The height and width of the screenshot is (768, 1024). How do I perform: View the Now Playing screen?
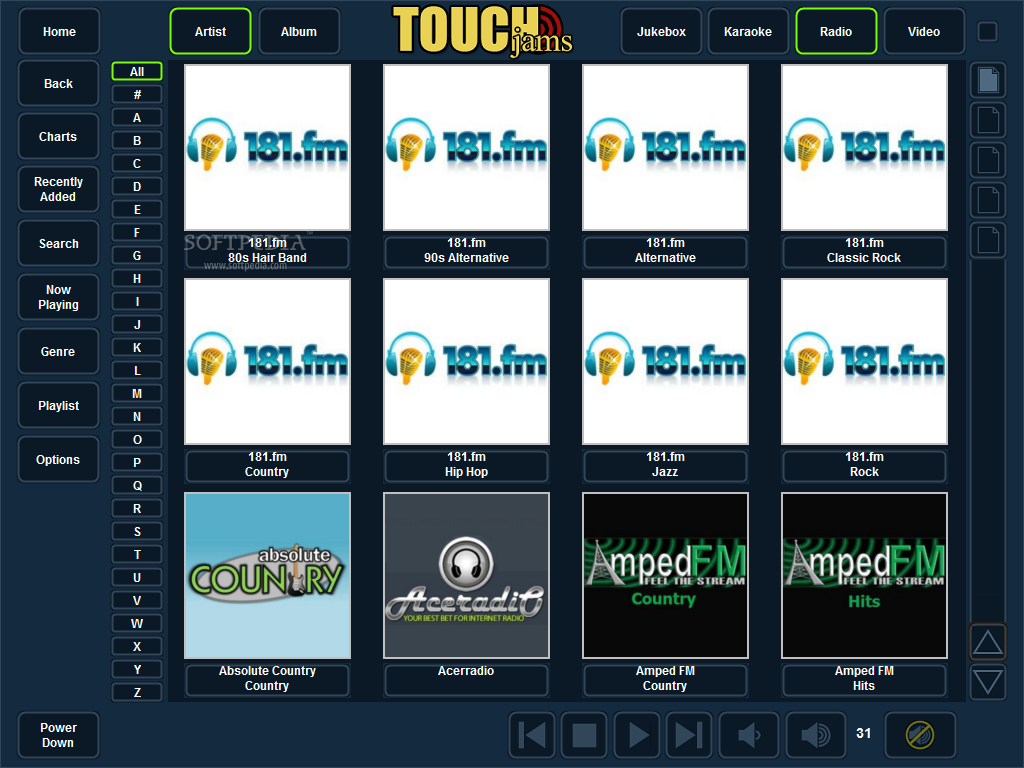[x=59, y=297]
